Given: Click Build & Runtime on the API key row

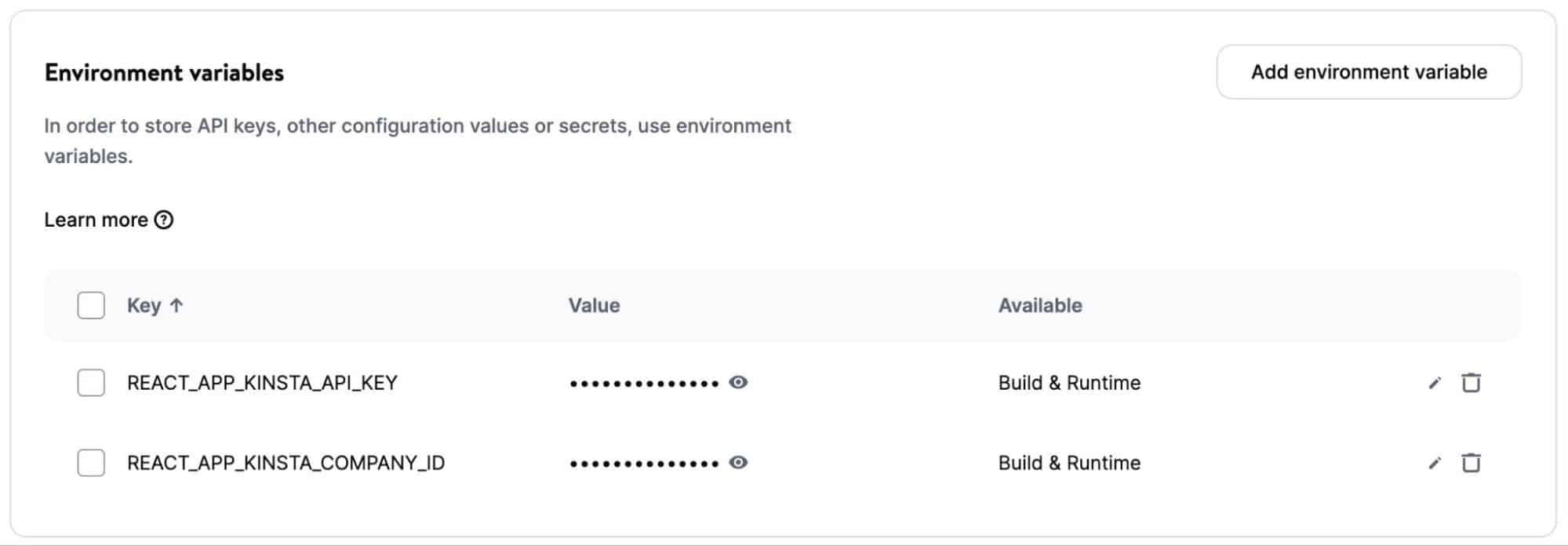Looking at the screenshot, I should 1069,383.
